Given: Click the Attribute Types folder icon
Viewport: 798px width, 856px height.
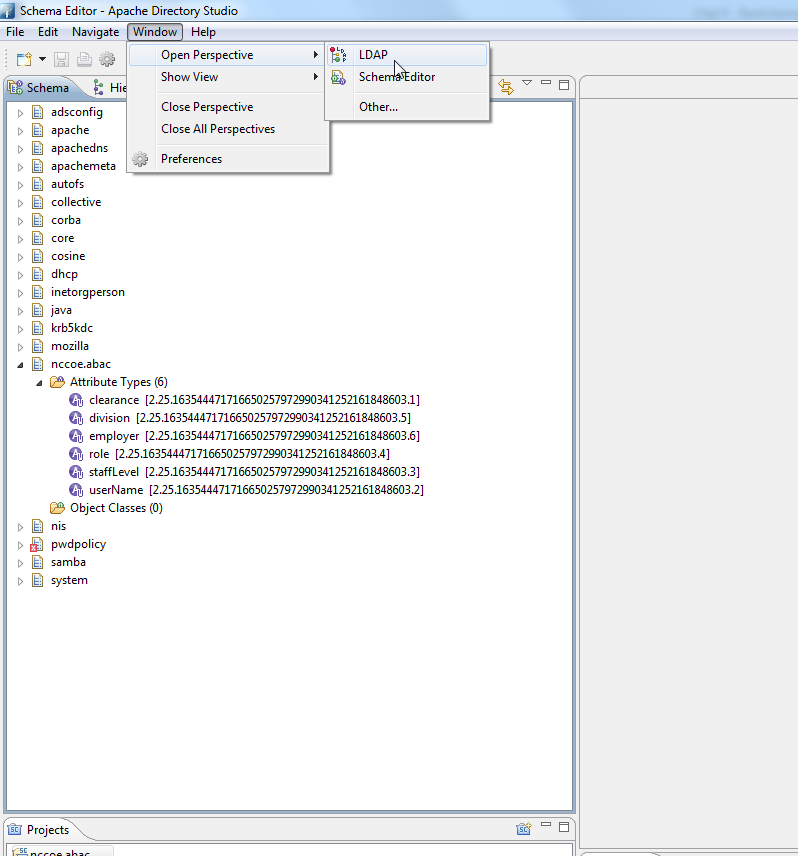Looking at the screenshot, I should tap(57, 382).
